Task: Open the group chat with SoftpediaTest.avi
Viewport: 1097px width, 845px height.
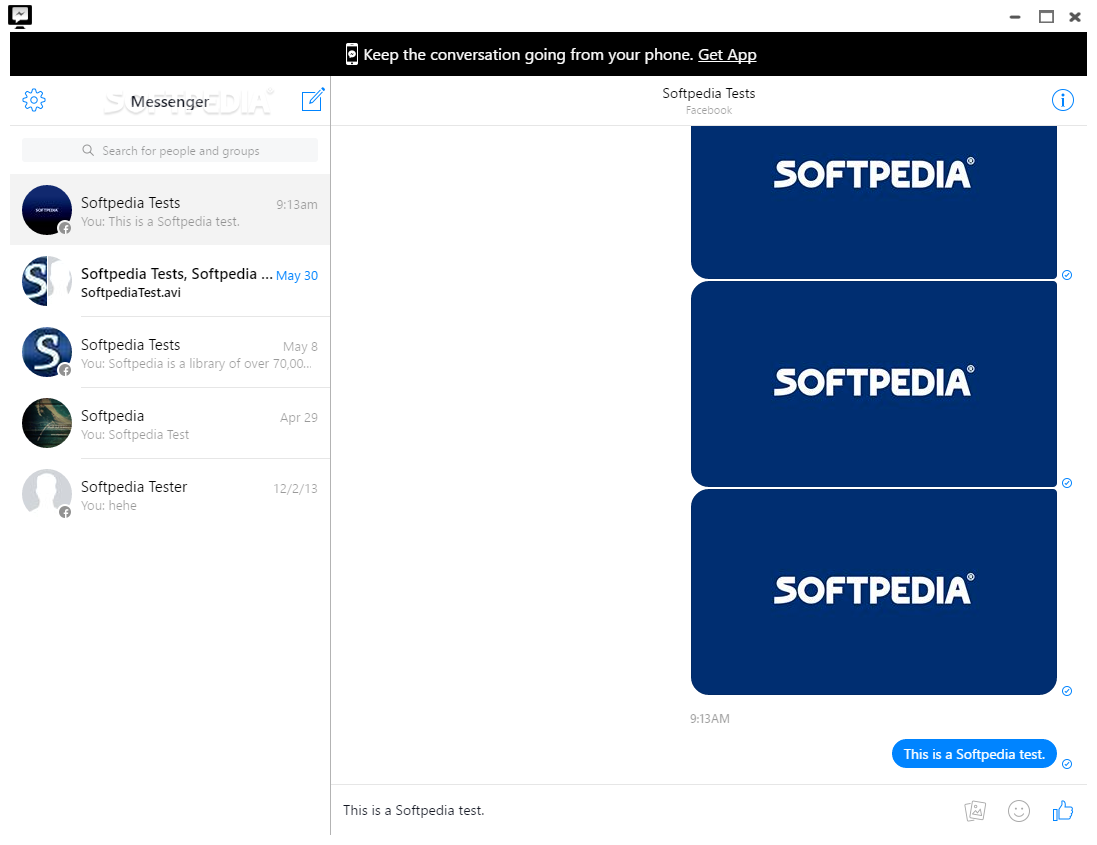Action: point(170,281)
